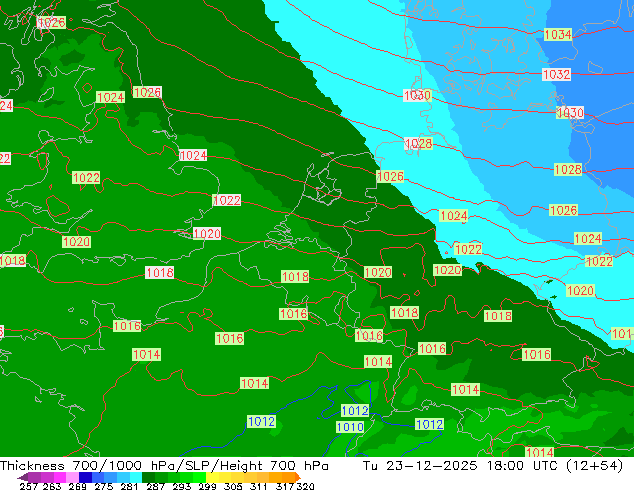Pick the light pink legend swatch

(x=72, y=477)
